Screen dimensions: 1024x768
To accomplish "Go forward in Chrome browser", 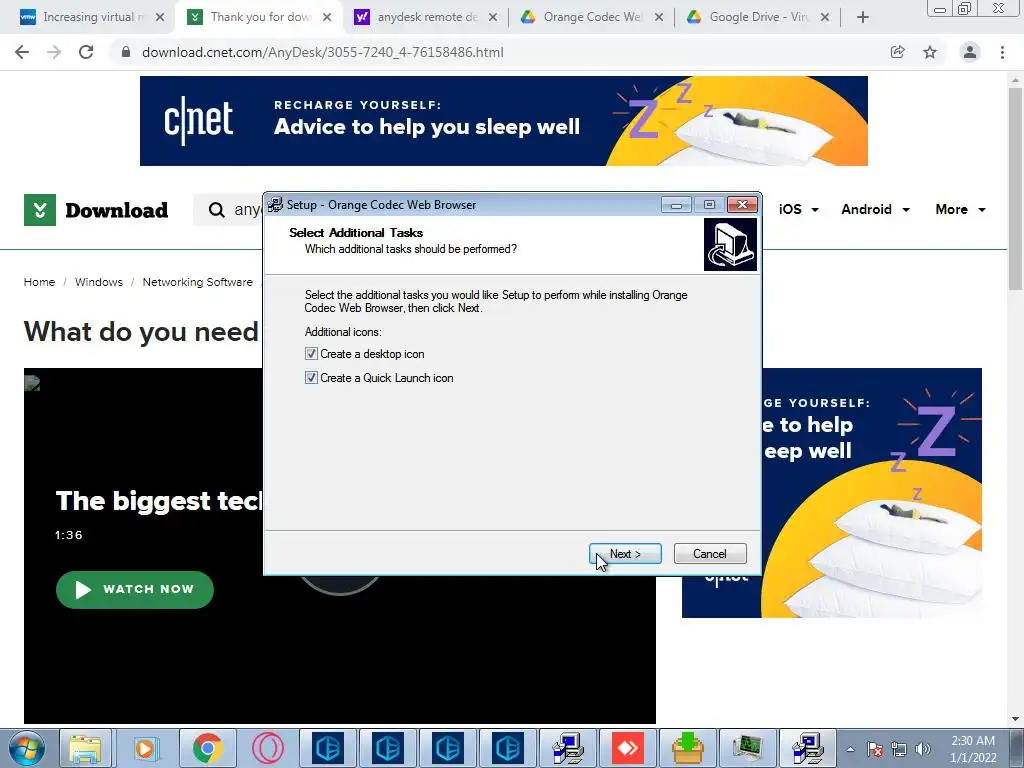I will pos(54,52).
